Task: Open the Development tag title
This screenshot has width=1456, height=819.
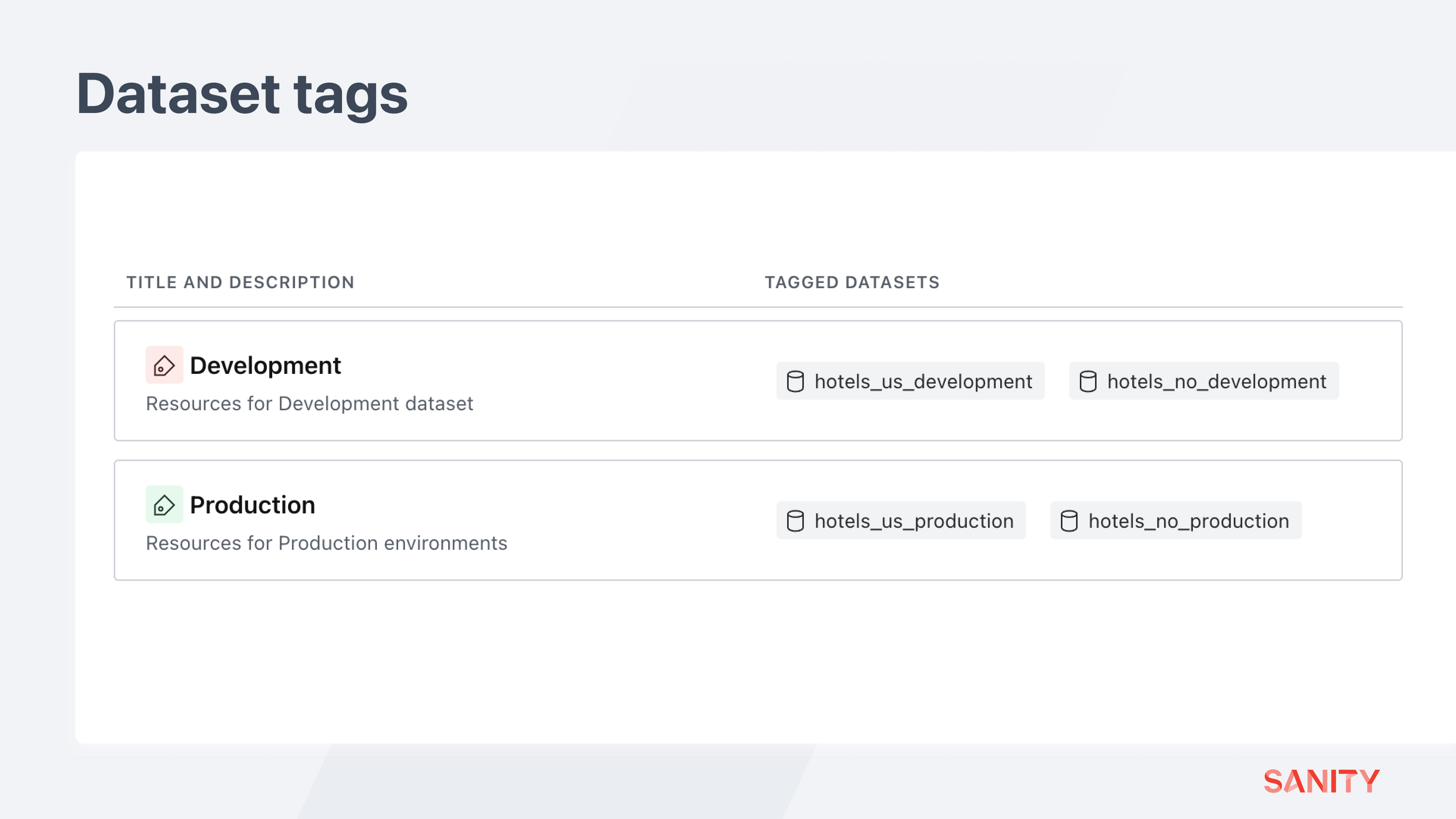Action: (x=265, y=366)
